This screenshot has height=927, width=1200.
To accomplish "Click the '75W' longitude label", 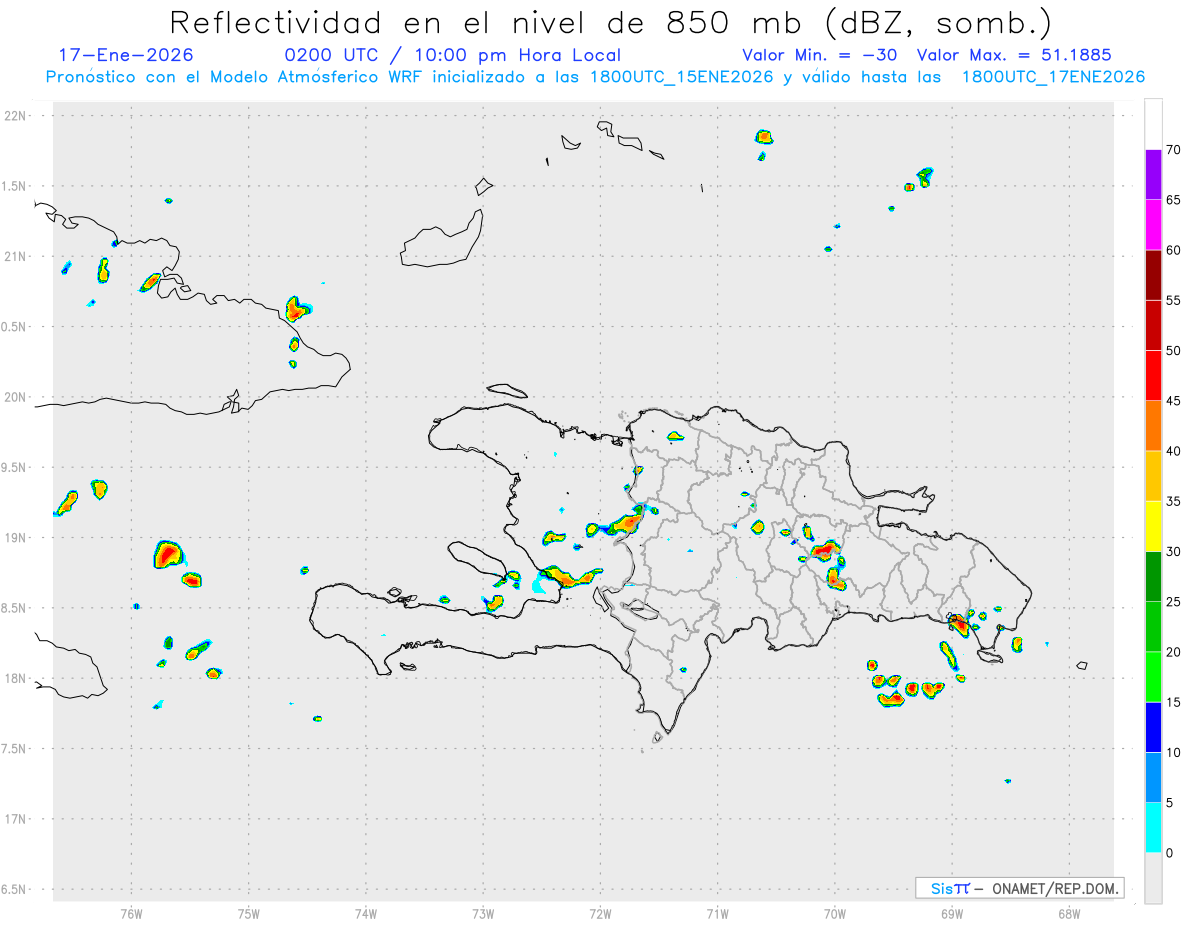I will pyautogui.click(x=249, y=913).
